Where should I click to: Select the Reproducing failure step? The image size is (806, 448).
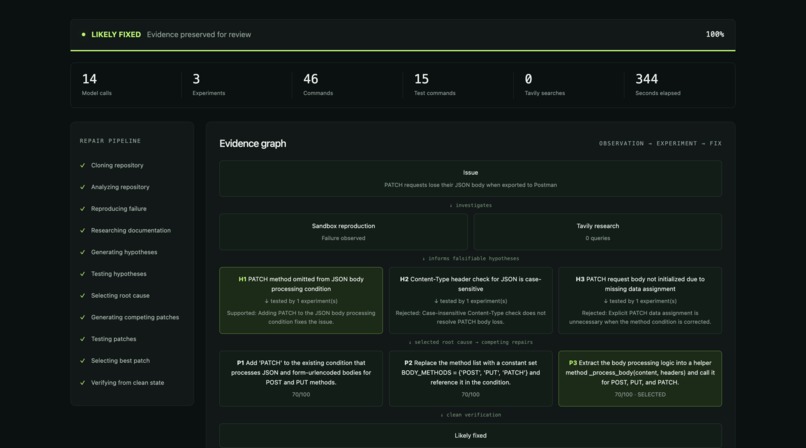pyautogui.click(x=119, y=209)
